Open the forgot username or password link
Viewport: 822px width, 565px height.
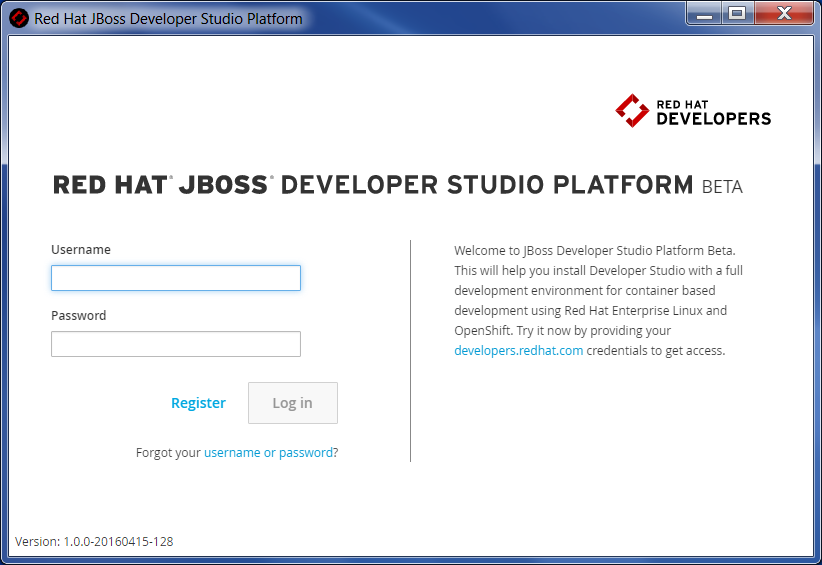tap(268, 453)
